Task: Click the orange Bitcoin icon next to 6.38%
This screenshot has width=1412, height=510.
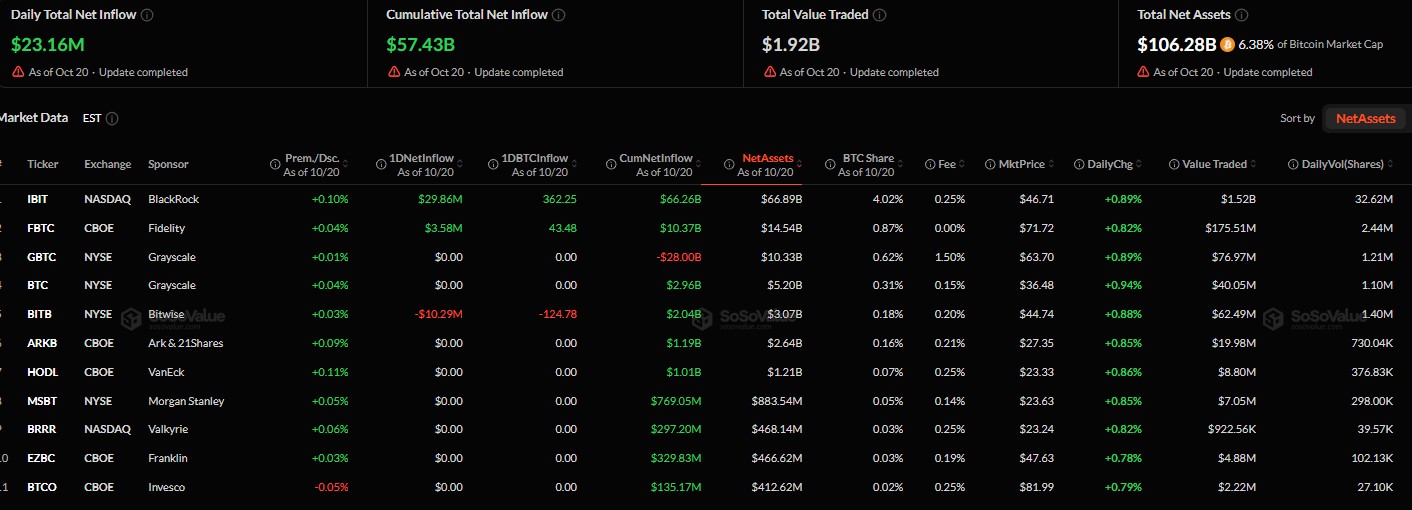Action: click(1227, 44)
